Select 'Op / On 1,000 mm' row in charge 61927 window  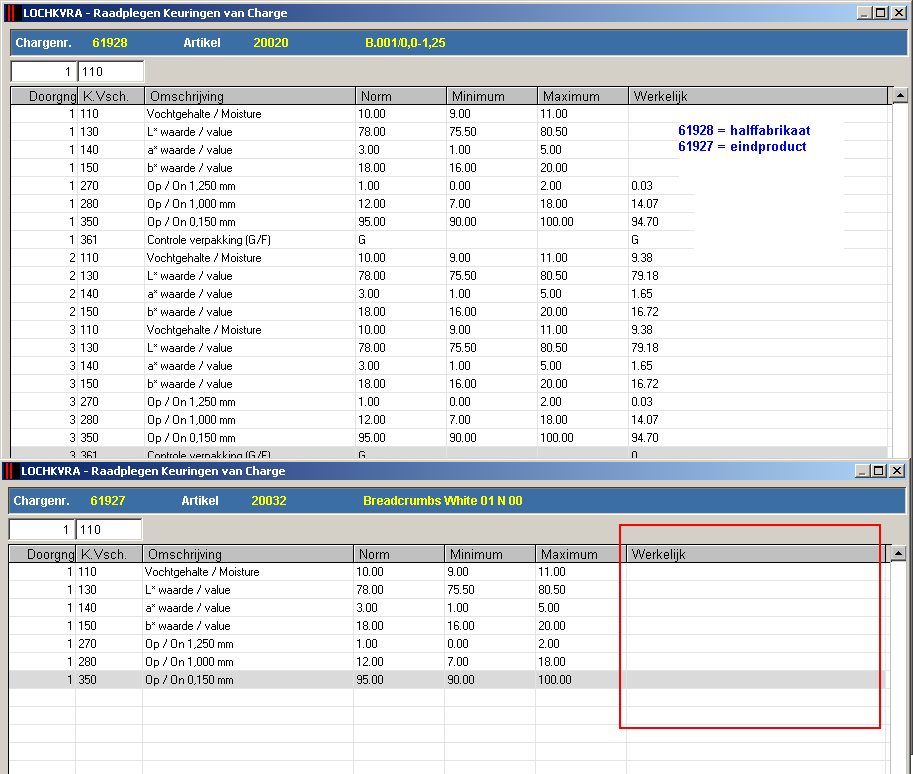coord(447,662)
